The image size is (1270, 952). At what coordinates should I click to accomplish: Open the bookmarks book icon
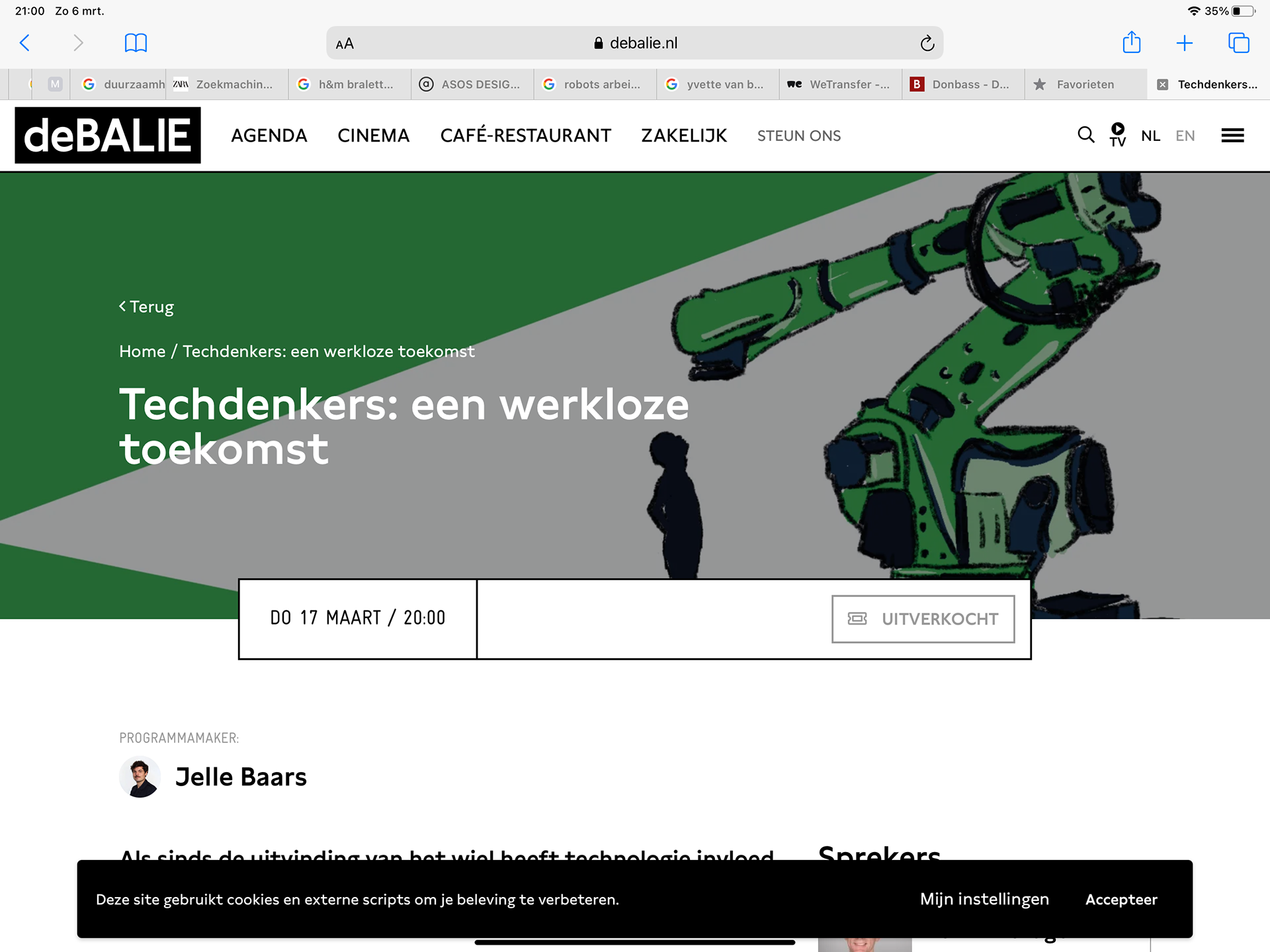coord(136,43)
